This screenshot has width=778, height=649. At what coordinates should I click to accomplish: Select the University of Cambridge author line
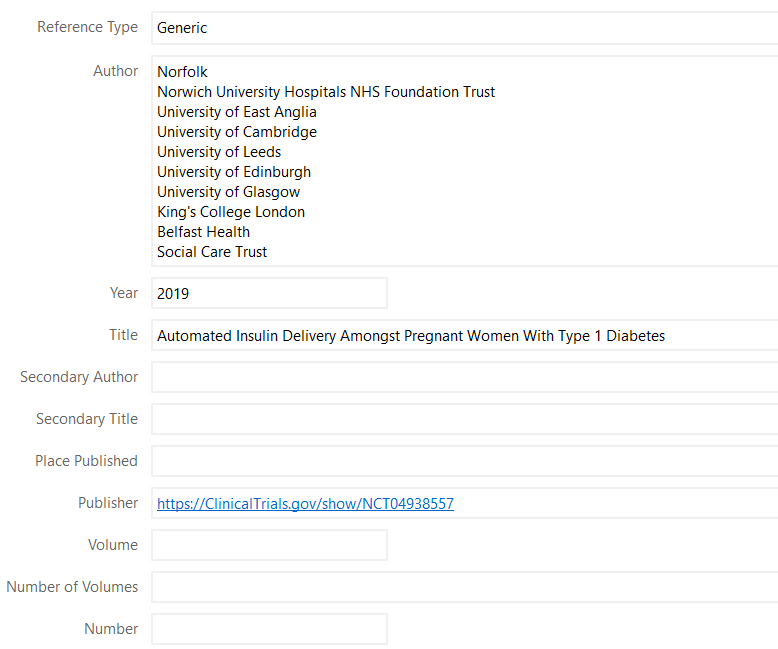tap(237, 132)
